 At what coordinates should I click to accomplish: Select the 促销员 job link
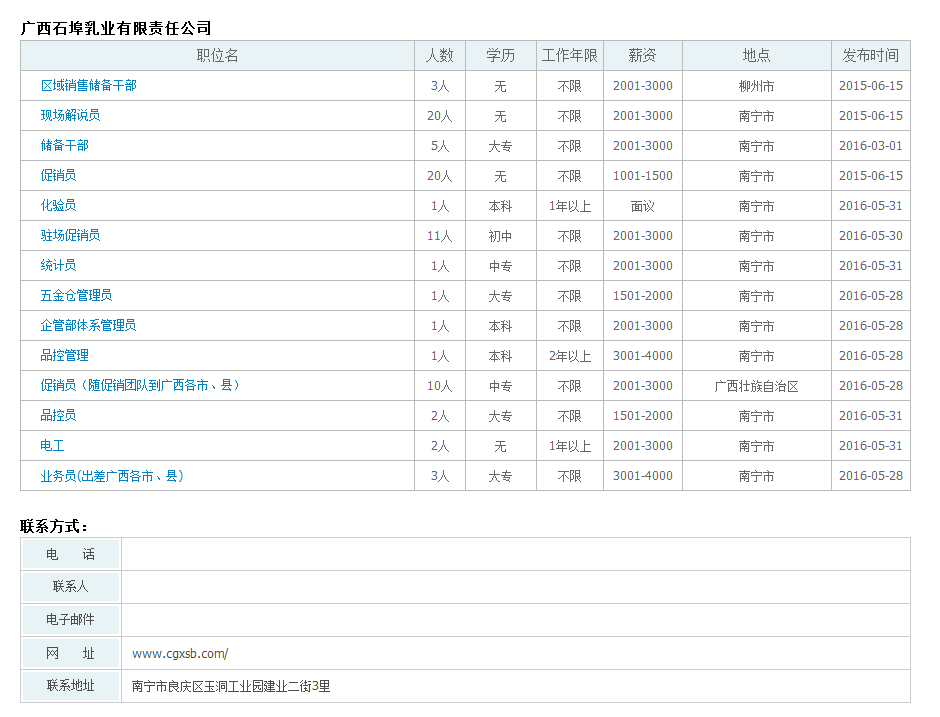(58, 176)
